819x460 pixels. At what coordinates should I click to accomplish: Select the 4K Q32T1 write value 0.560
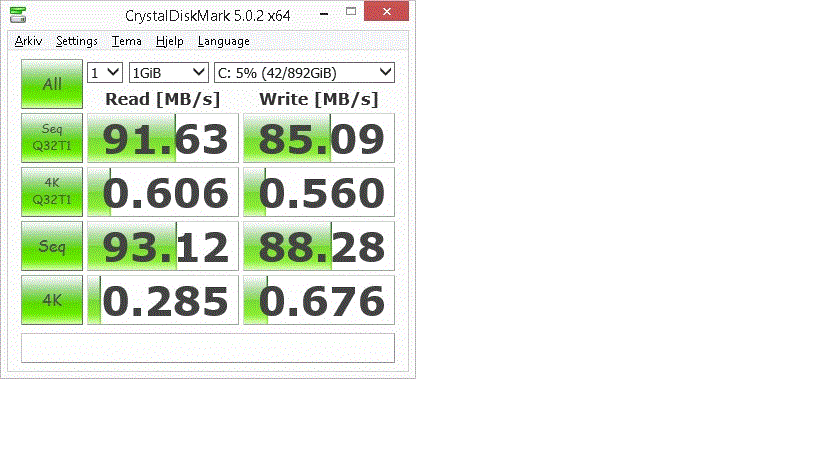[x=319, y=192]
